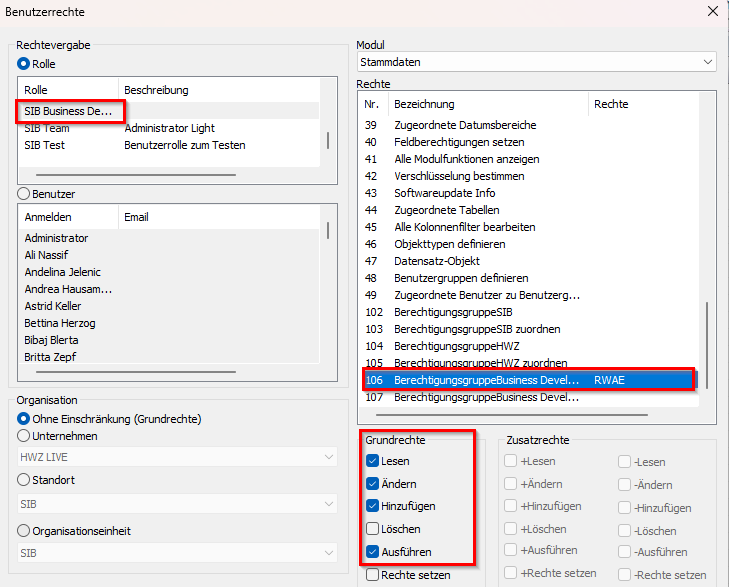
Task: Uncheck the Lesen basic right
Action: pos(373,461)
